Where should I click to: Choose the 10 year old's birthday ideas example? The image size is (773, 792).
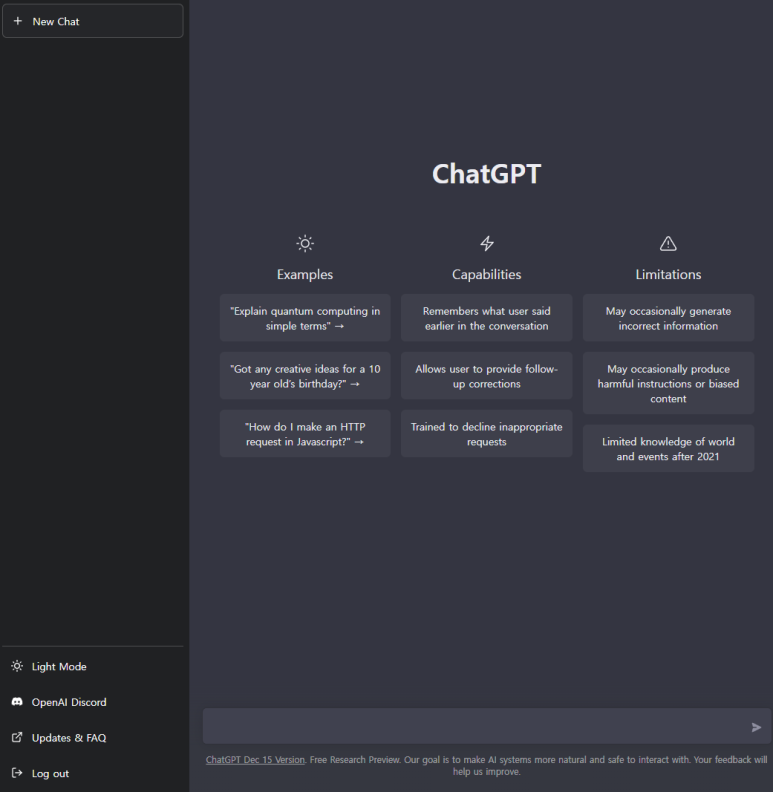point(305,376)
